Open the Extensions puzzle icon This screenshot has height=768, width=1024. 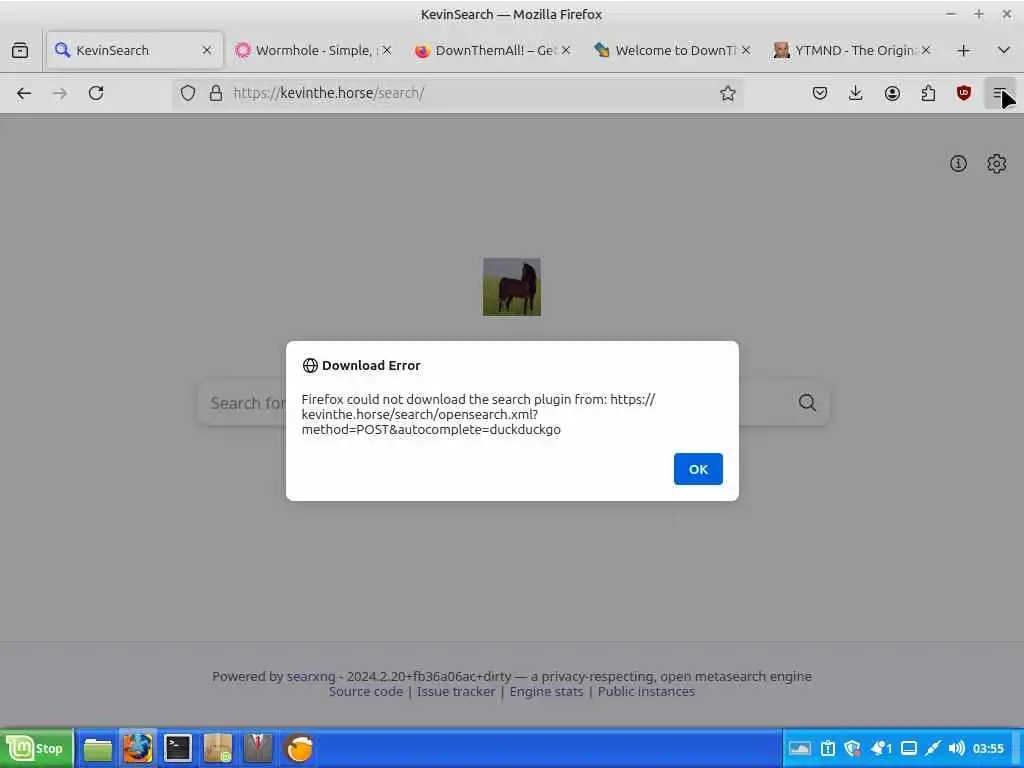tap(928, 93)
